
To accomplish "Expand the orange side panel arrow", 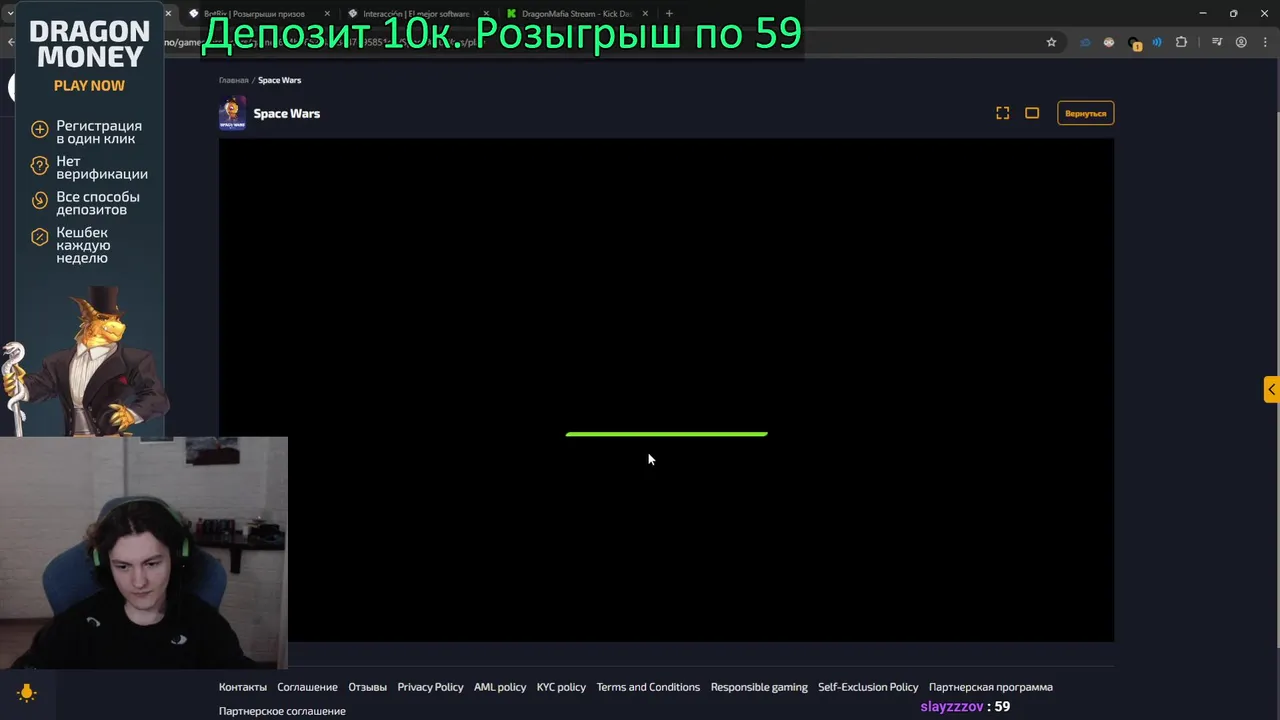I will (x=1271, y=389).
